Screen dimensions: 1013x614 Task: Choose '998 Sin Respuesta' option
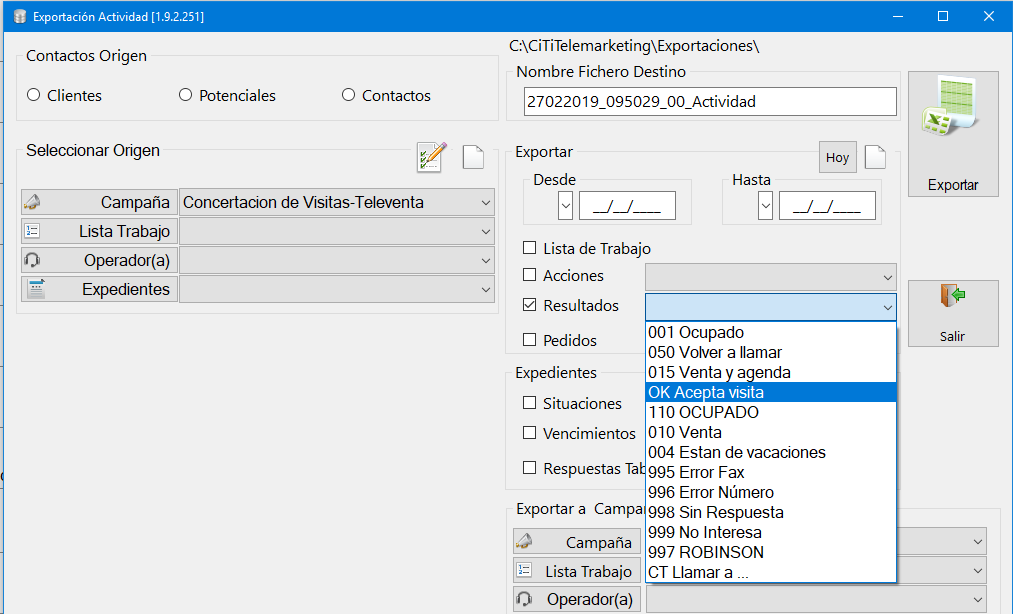point(771,513)
